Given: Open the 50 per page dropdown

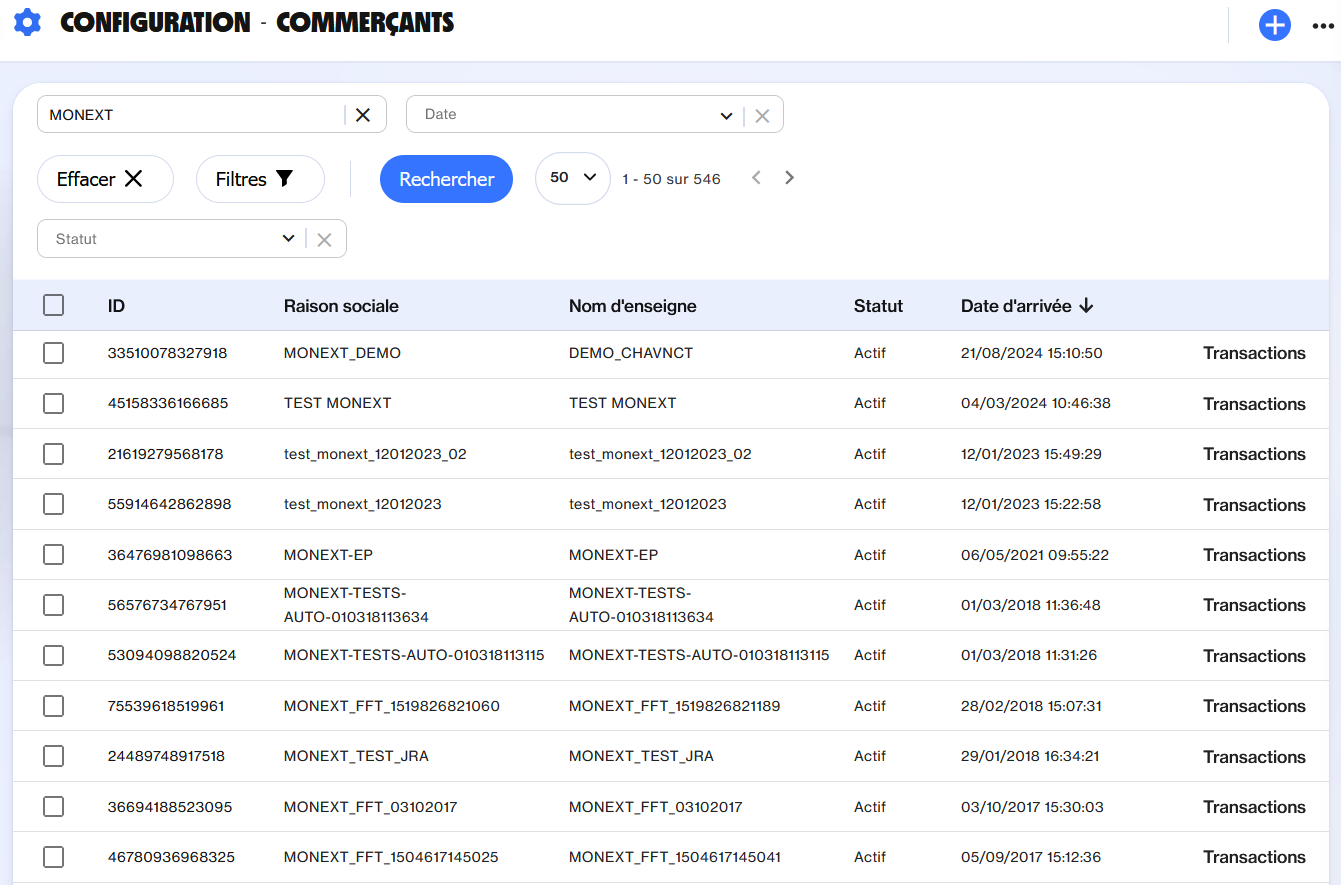Looking at the screenshot, I should [x=572, y=178].
